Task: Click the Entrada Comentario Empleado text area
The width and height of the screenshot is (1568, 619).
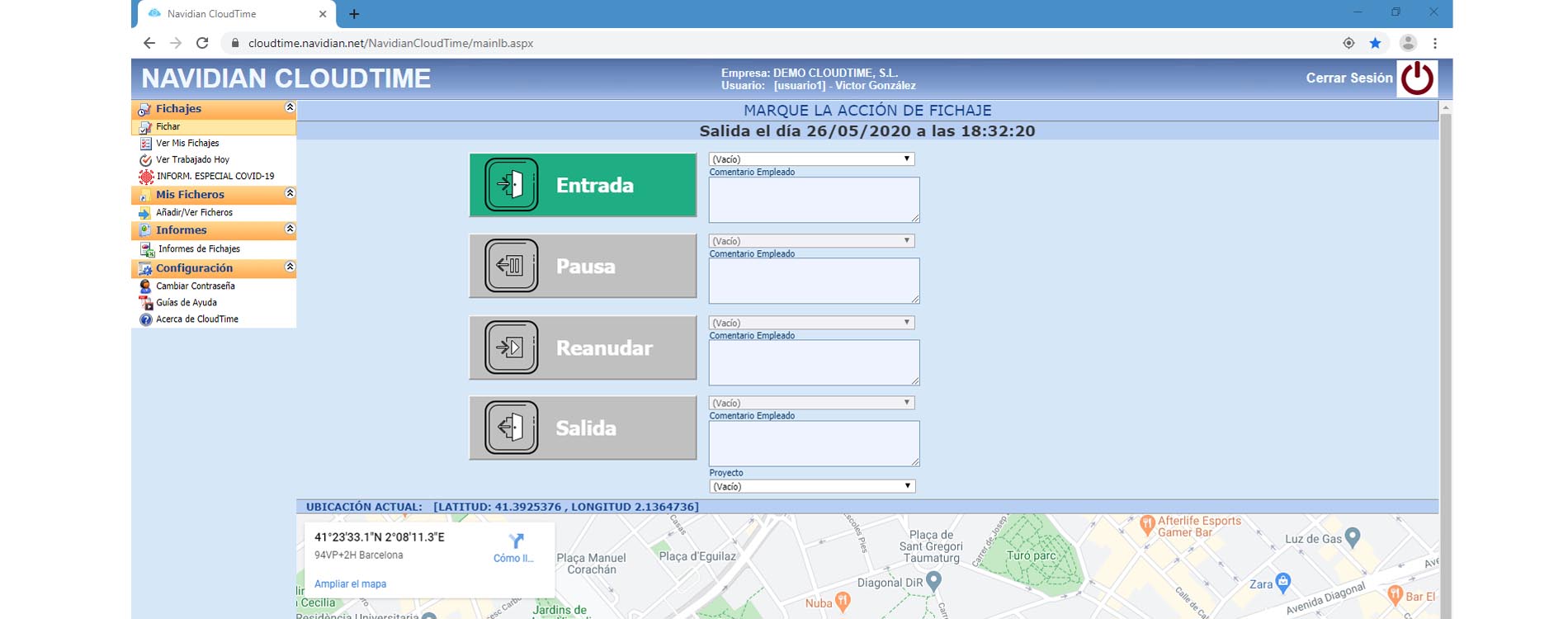Action: (x=814, y=200)
